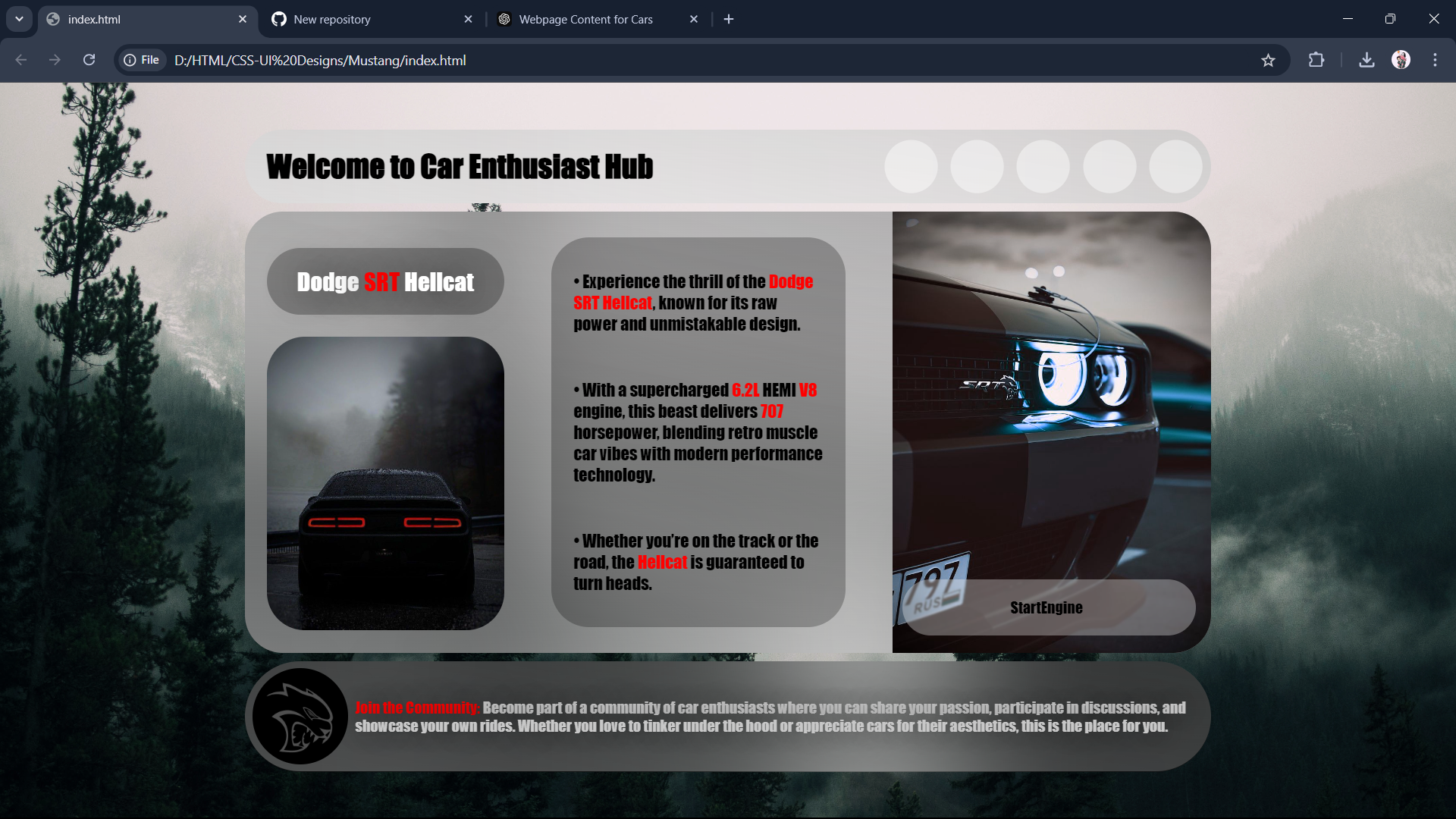Click the rear Hellcat car photo
The width and height of the screenshot is (1456, 819).
tap(385, 483)
